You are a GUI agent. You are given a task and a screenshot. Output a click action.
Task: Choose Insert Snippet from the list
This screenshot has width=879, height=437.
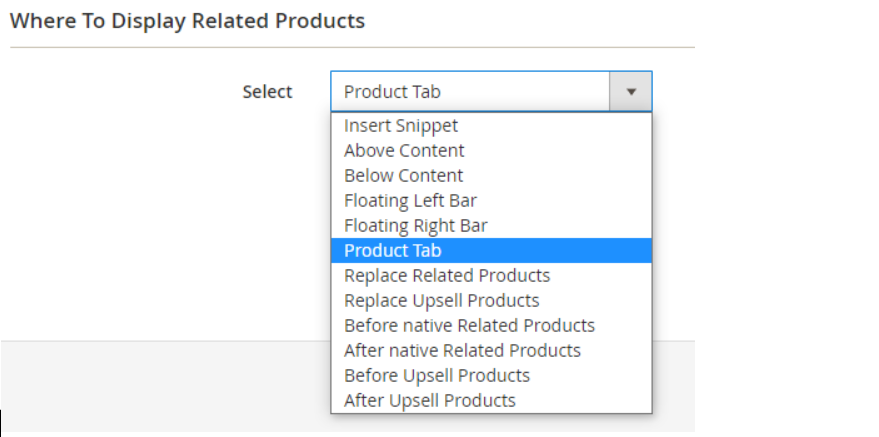click(401, 126)
